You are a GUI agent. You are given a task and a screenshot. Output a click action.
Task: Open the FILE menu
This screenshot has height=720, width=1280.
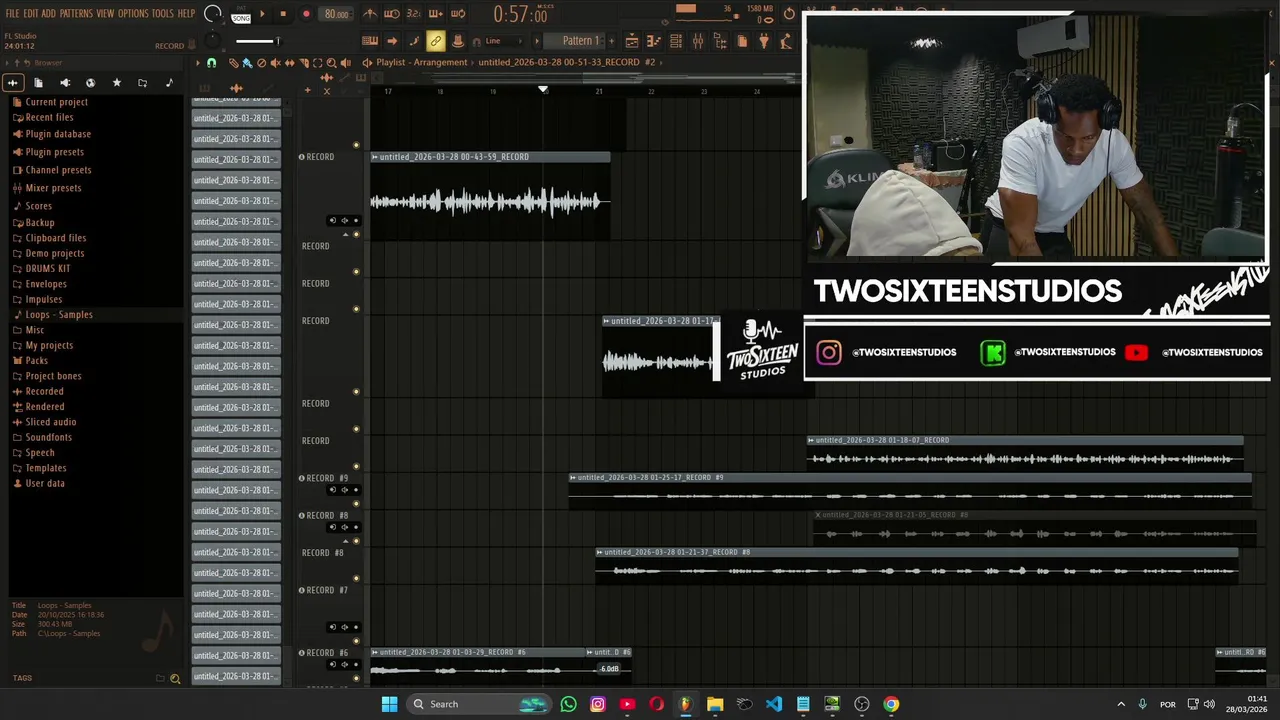tap(12, 13)
